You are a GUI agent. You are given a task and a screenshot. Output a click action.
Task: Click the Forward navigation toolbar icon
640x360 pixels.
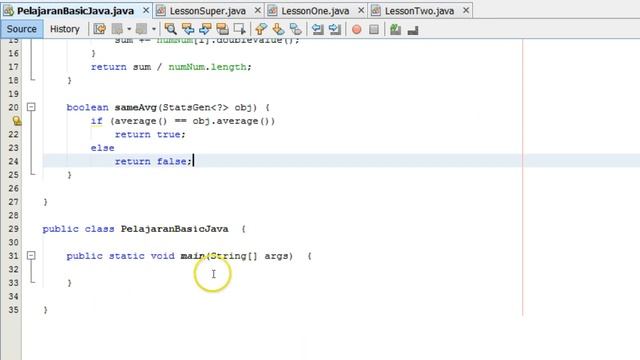pyautogui.click(x=142, y=29)
